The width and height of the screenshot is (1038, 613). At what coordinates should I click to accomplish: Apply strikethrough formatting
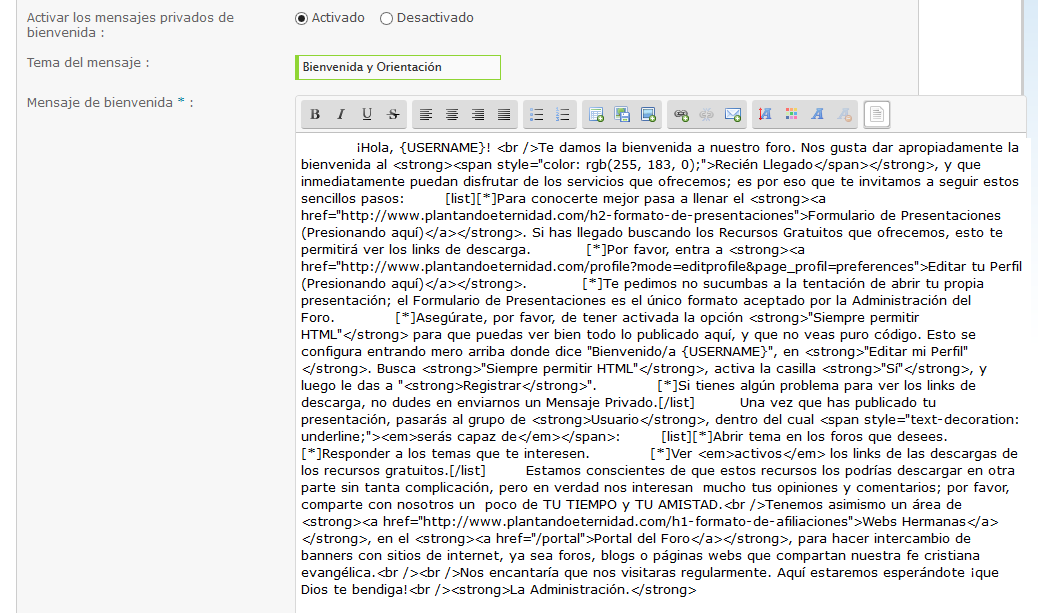click(x=393, y=115)
